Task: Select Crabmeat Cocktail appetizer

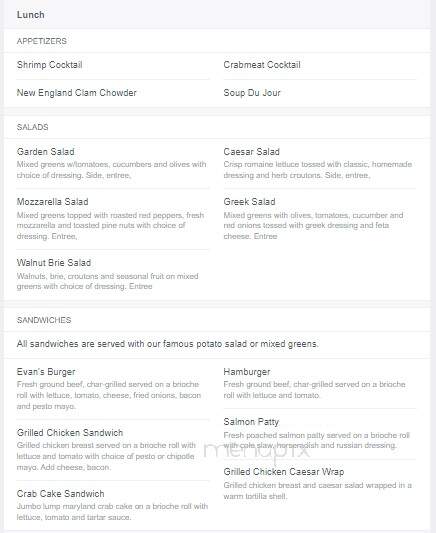Action: pyautogui.click(x=262, y=65)
